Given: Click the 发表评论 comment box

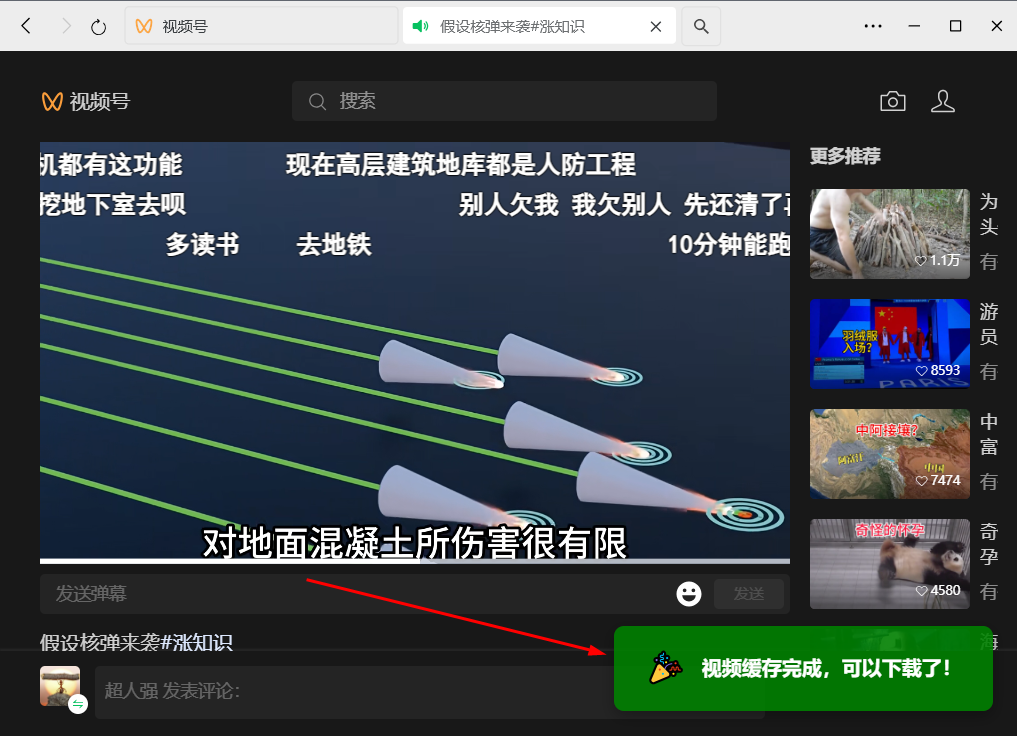Looking at the screenshot, I should click(x=350, y=691).
